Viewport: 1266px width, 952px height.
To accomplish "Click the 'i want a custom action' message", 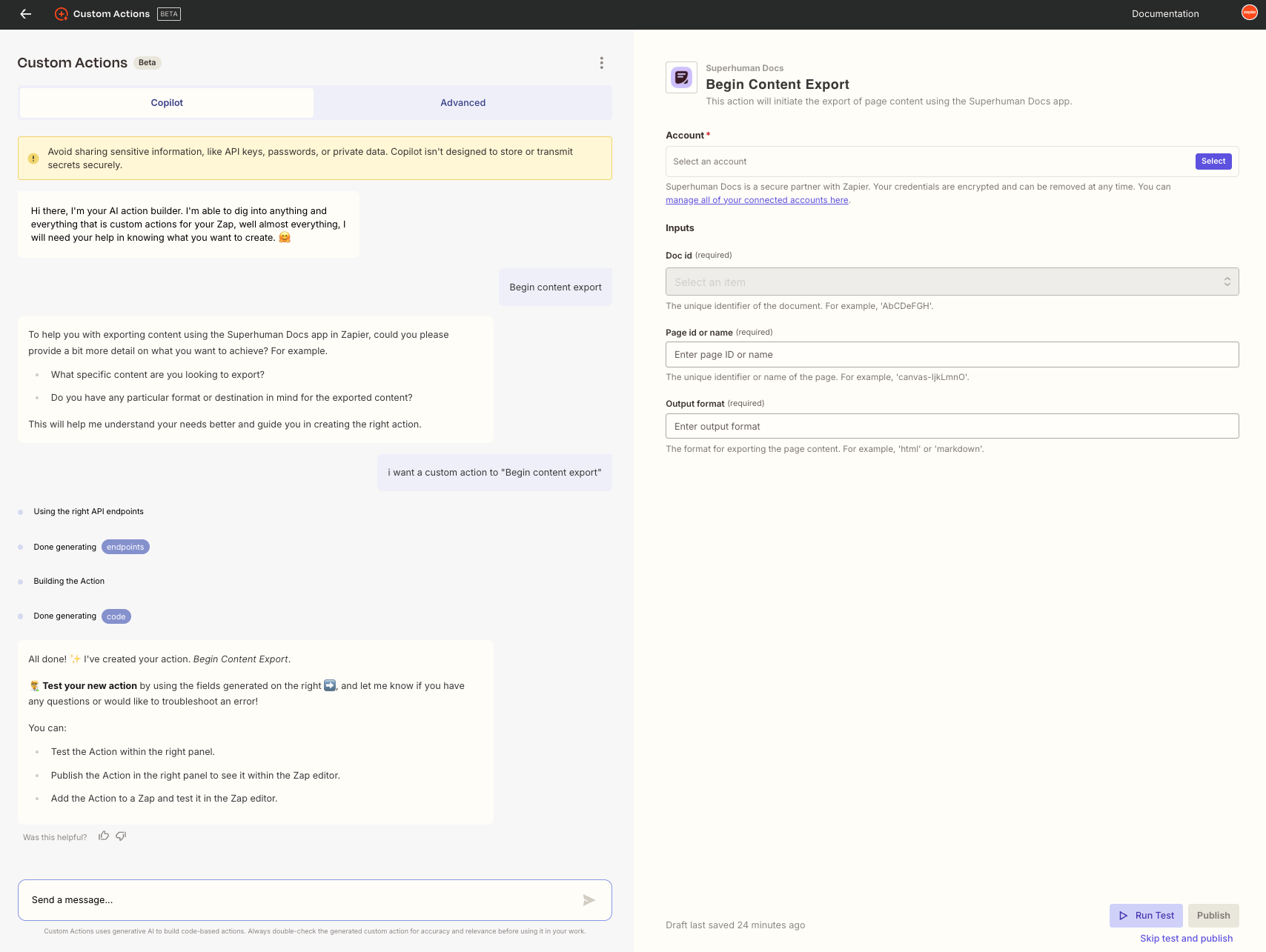I will [x=494, y=473].
